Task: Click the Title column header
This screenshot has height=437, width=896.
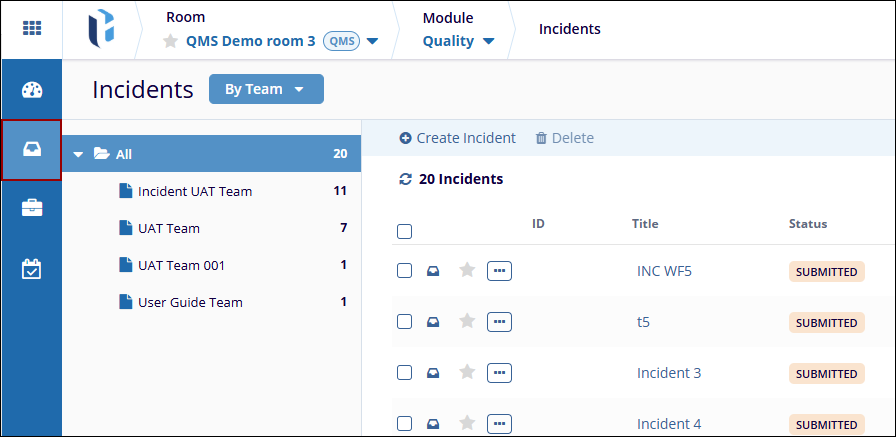Action: [645, 224]
